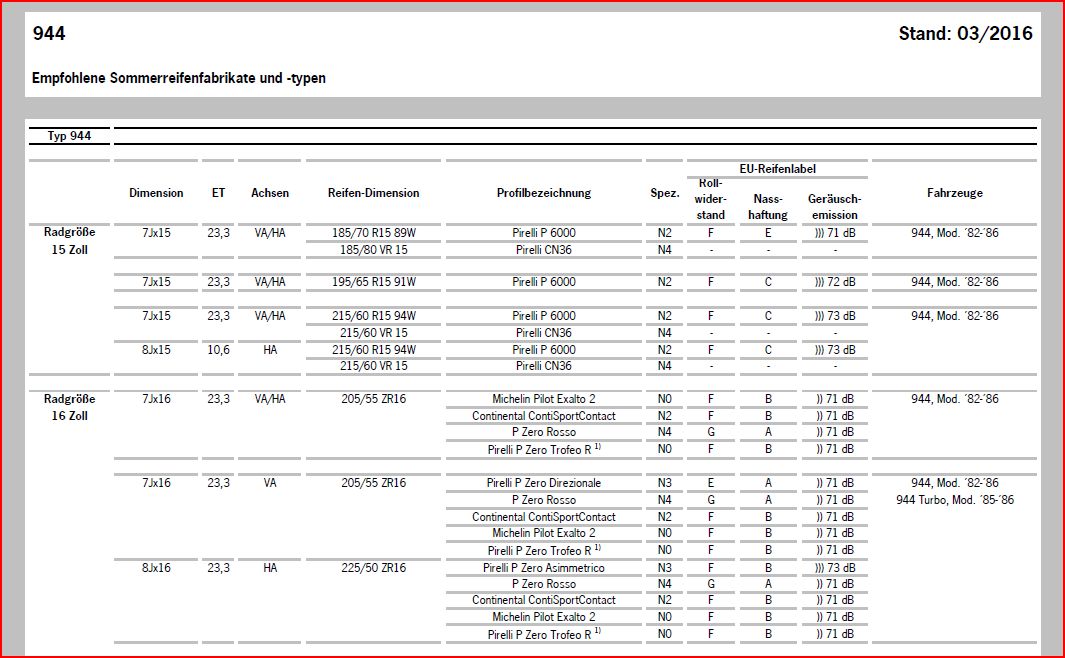This screenshot has height=658, width=1065.
Task: Select the "Profilbezeichnung" column header
Action: pyautogui.click(x=543, y=193)
